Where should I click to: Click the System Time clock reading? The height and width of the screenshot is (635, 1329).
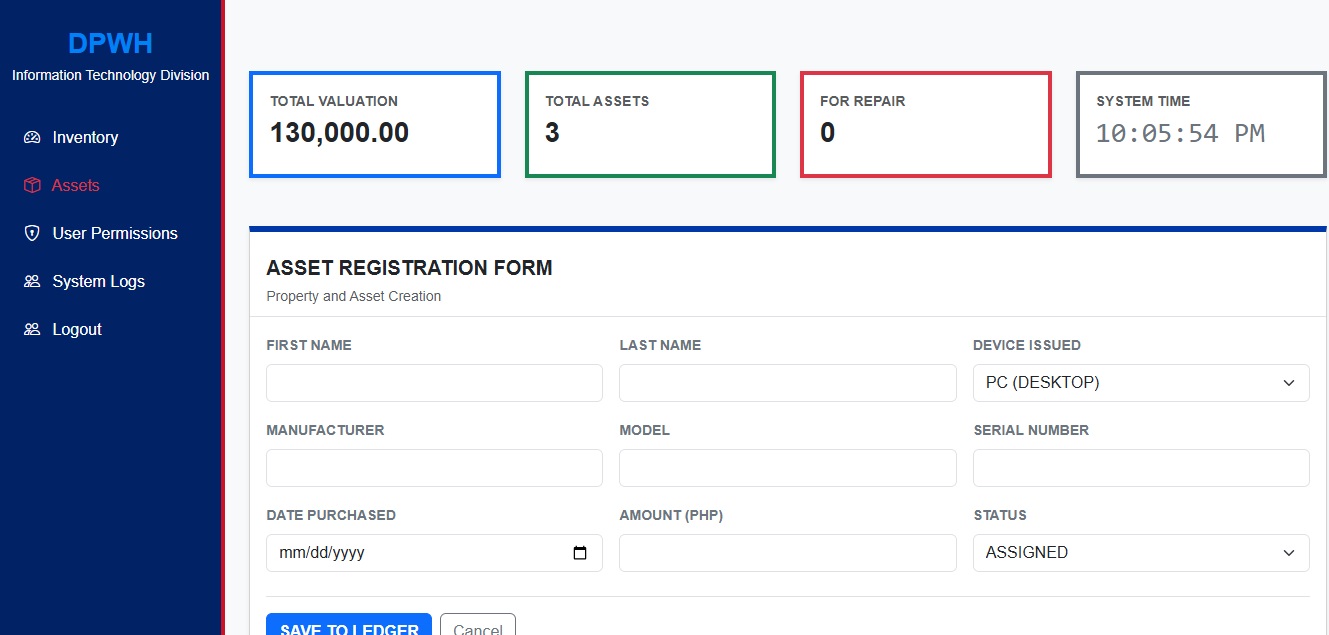tap(1180, 133)
